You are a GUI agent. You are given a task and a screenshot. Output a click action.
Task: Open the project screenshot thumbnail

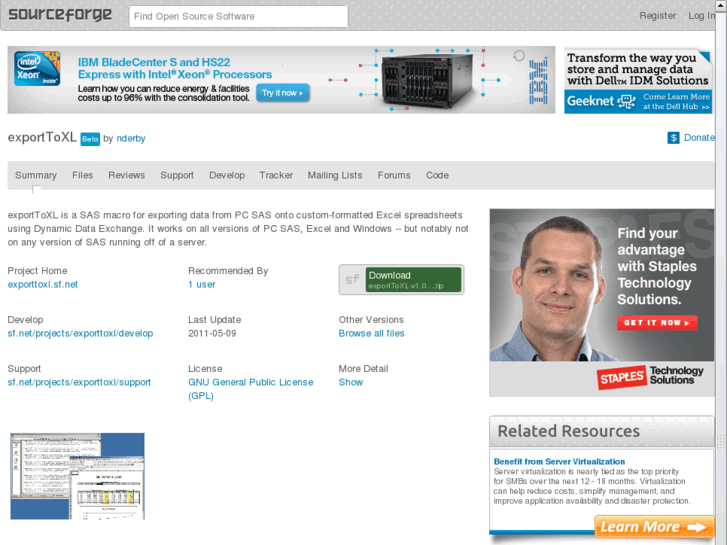click(x=77, y=476)
